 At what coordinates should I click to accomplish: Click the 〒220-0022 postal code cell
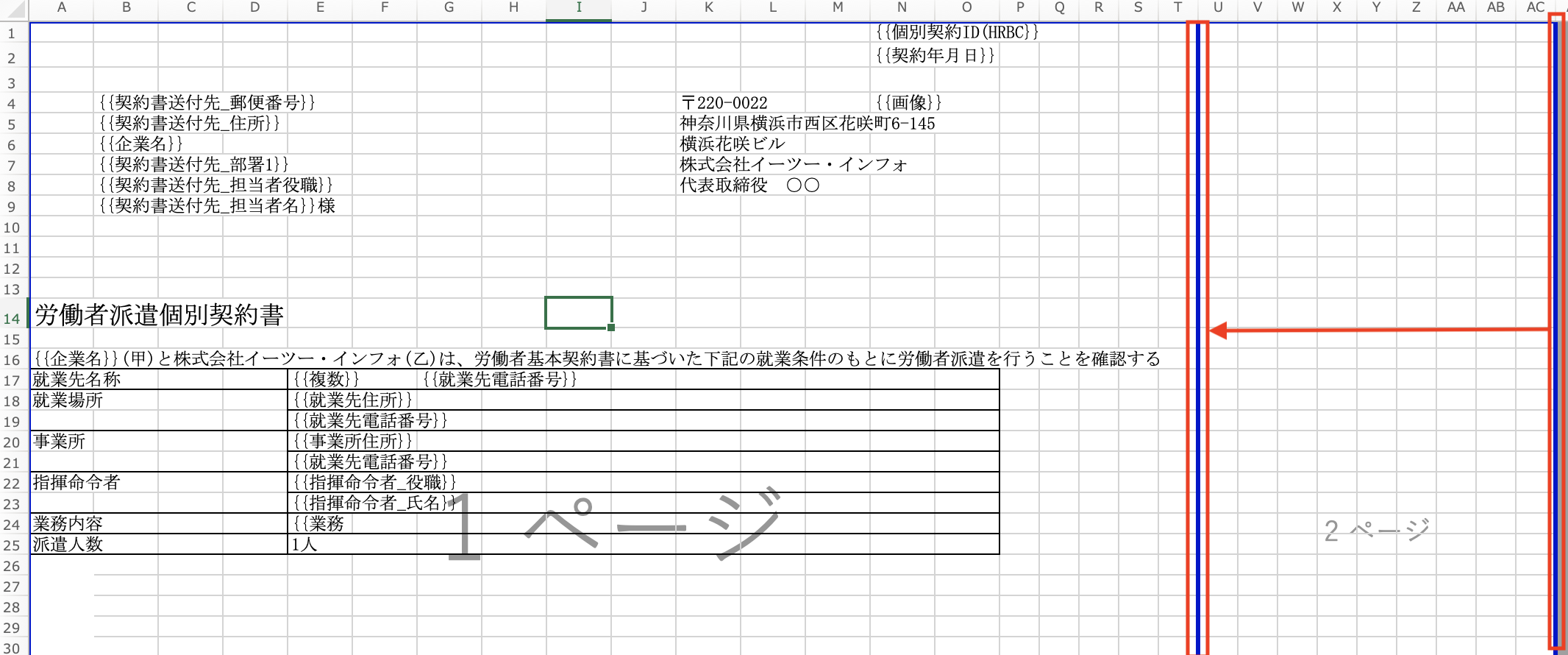pyautogui.click(x=724, y=103)
